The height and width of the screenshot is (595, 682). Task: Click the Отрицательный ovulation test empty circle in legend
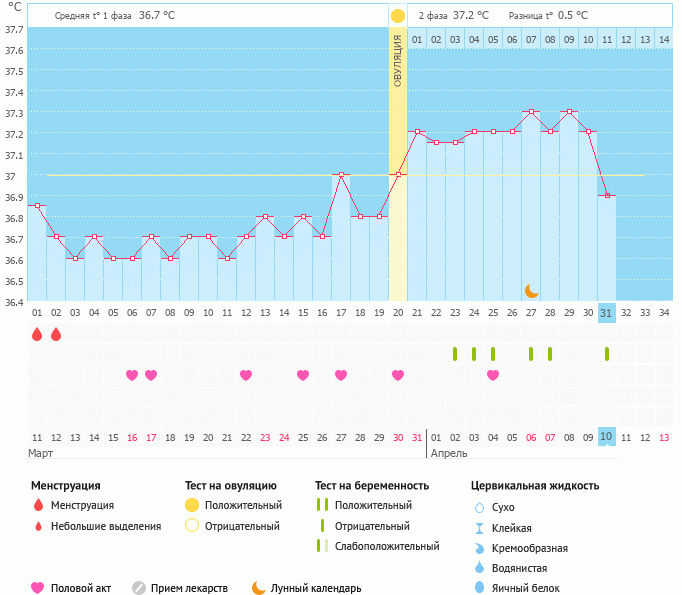click(192, 526)
